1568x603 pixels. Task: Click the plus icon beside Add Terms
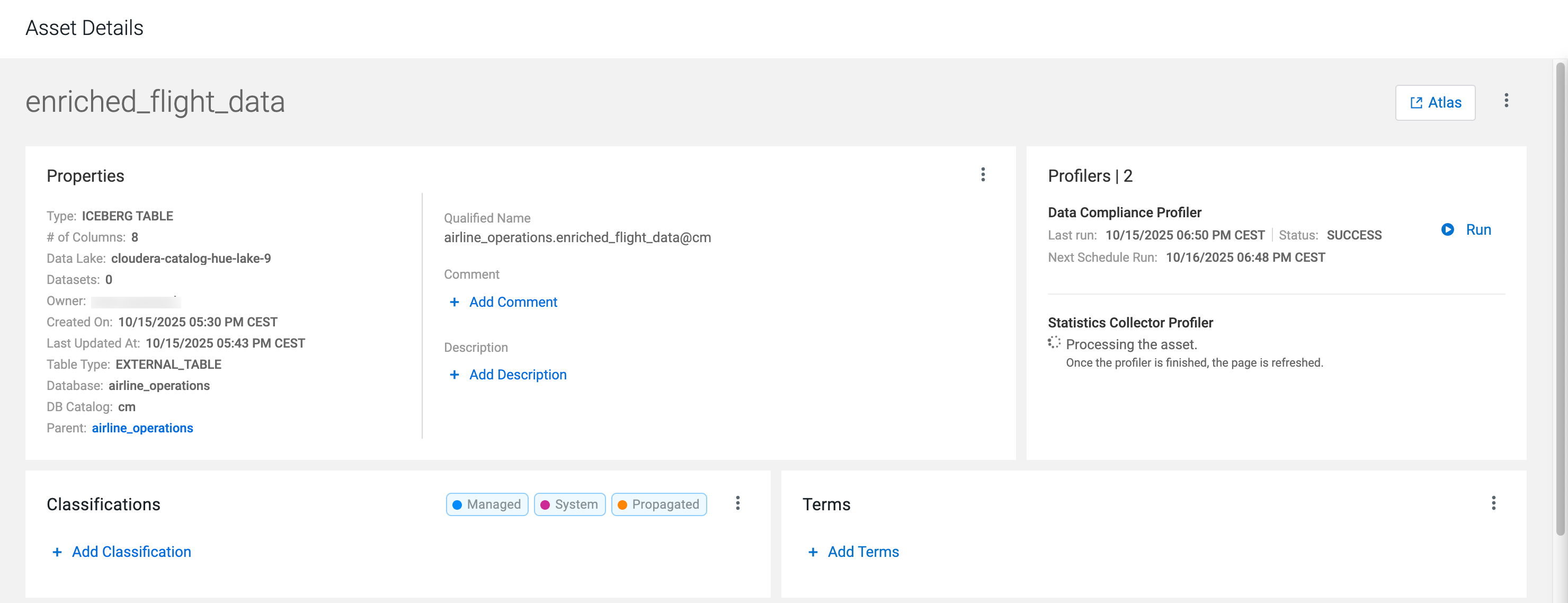(813, 552)
